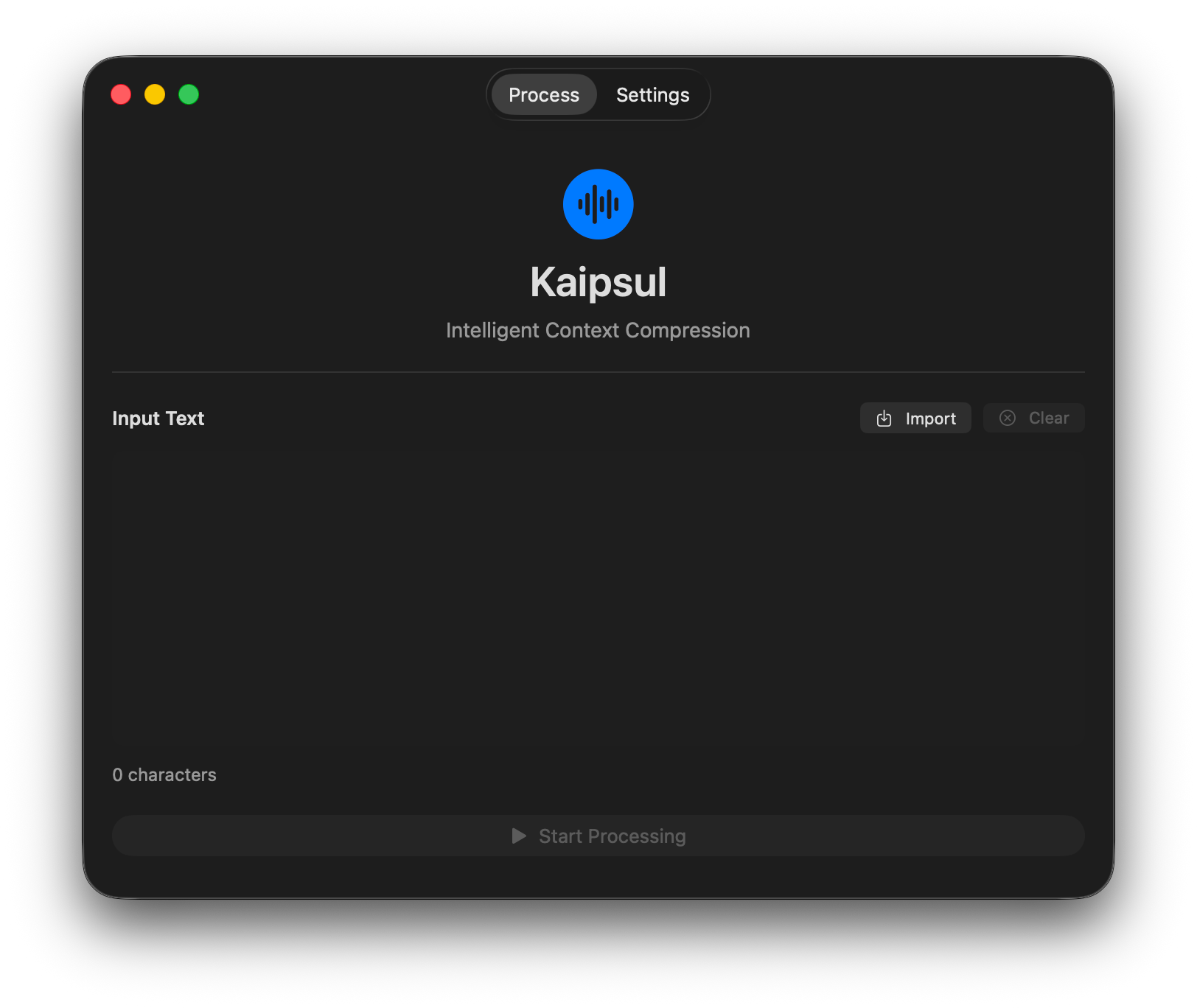This screenshot has width=1197, height=1008.
Task: Click the play triangle in Start Processing
Action: click(x=519, y=836)
